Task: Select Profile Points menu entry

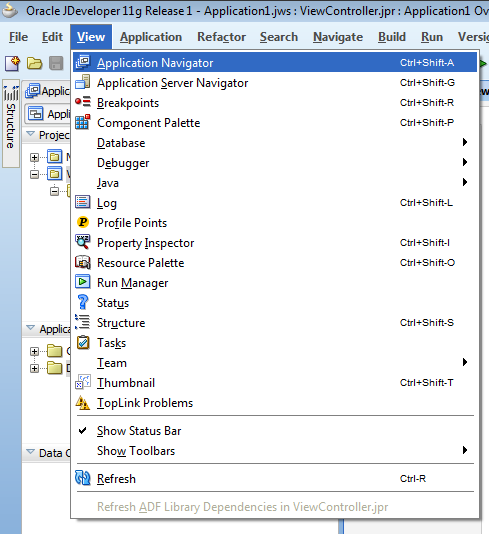Action: point(275,223)
